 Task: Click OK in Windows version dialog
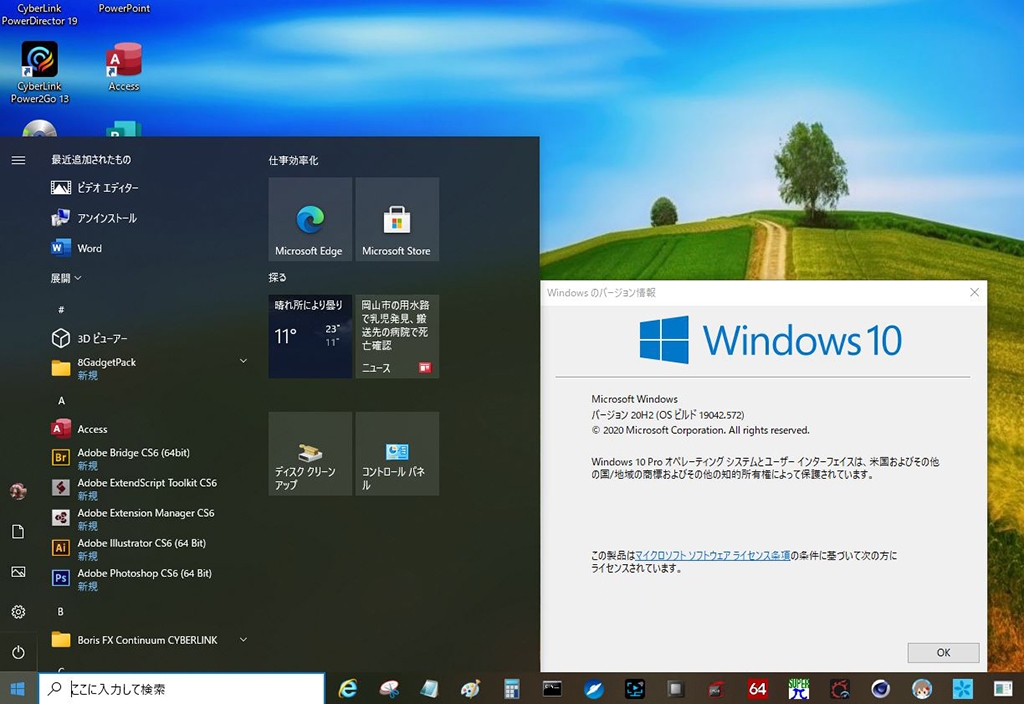click(943, 652)
